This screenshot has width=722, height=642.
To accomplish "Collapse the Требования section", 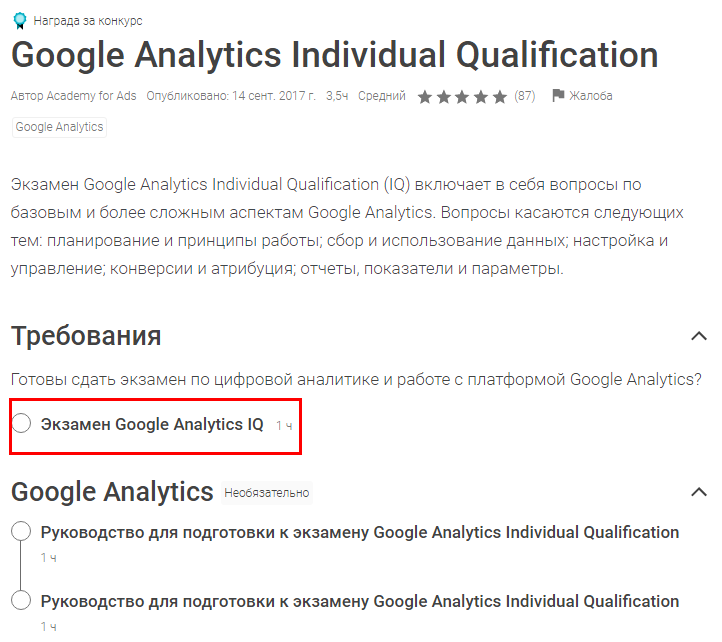I will pos(699,336).
